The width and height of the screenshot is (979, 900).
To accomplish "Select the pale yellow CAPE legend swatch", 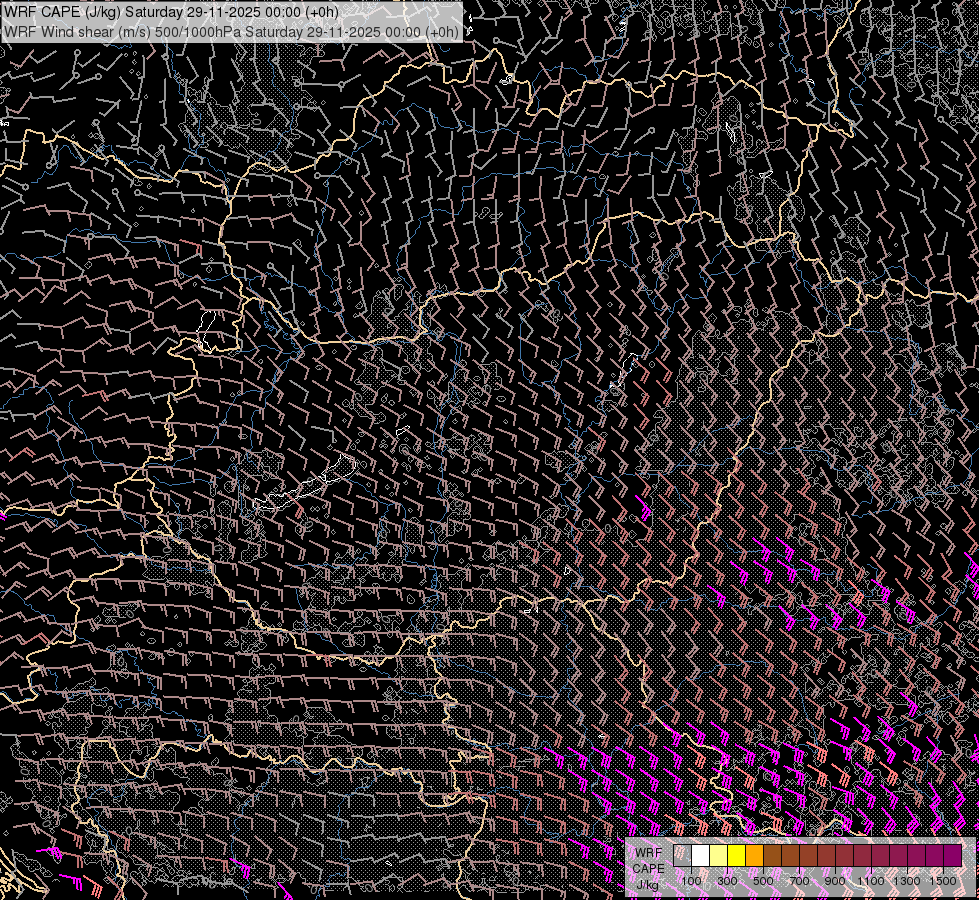I will [x=718, y=855].
